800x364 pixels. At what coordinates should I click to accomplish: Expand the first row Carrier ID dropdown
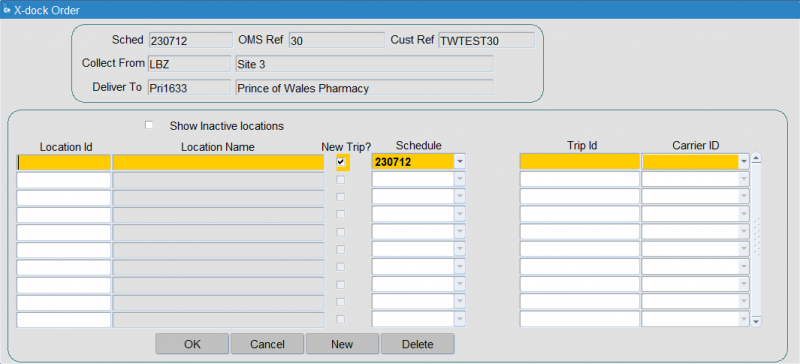[743, 162]
